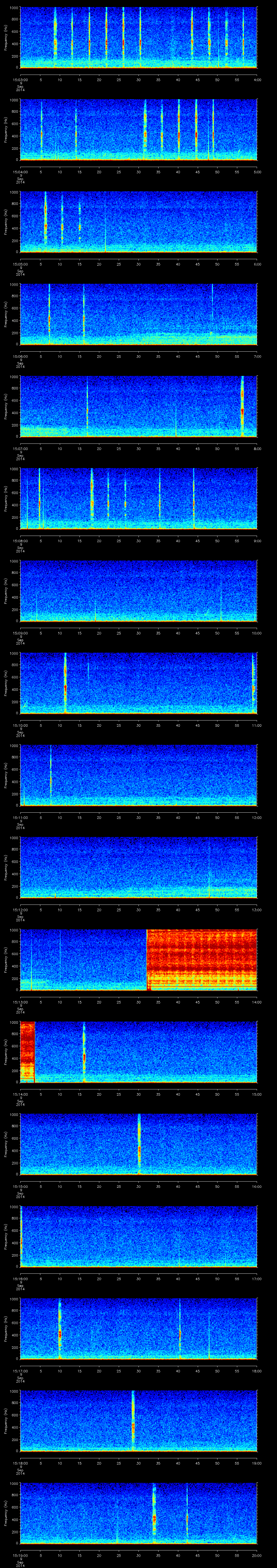Click first burst near 6 seconds in 15:05 spectrogram

tap(45, 222)
